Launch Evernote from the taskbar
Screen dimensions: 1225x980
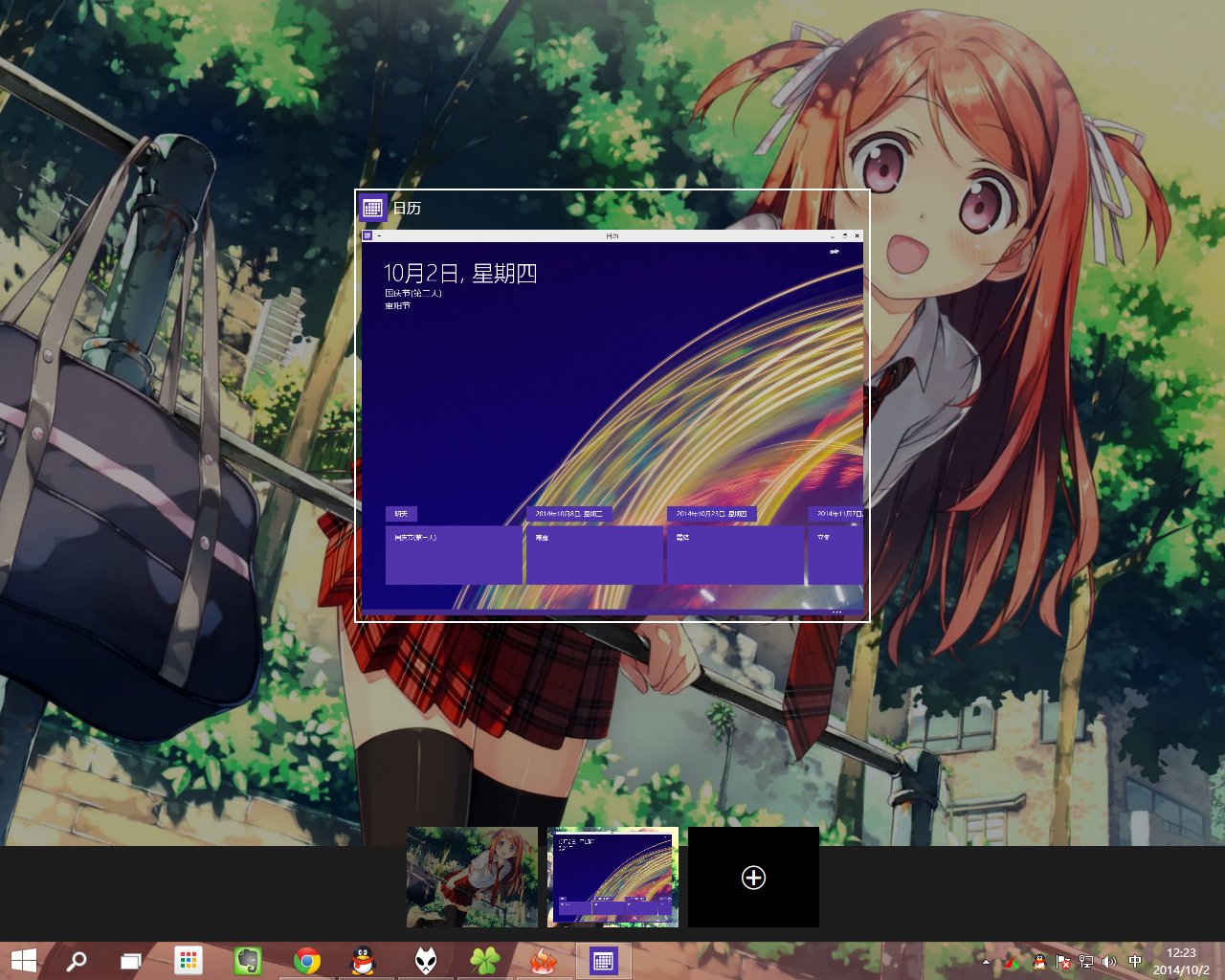coord(248,961)
